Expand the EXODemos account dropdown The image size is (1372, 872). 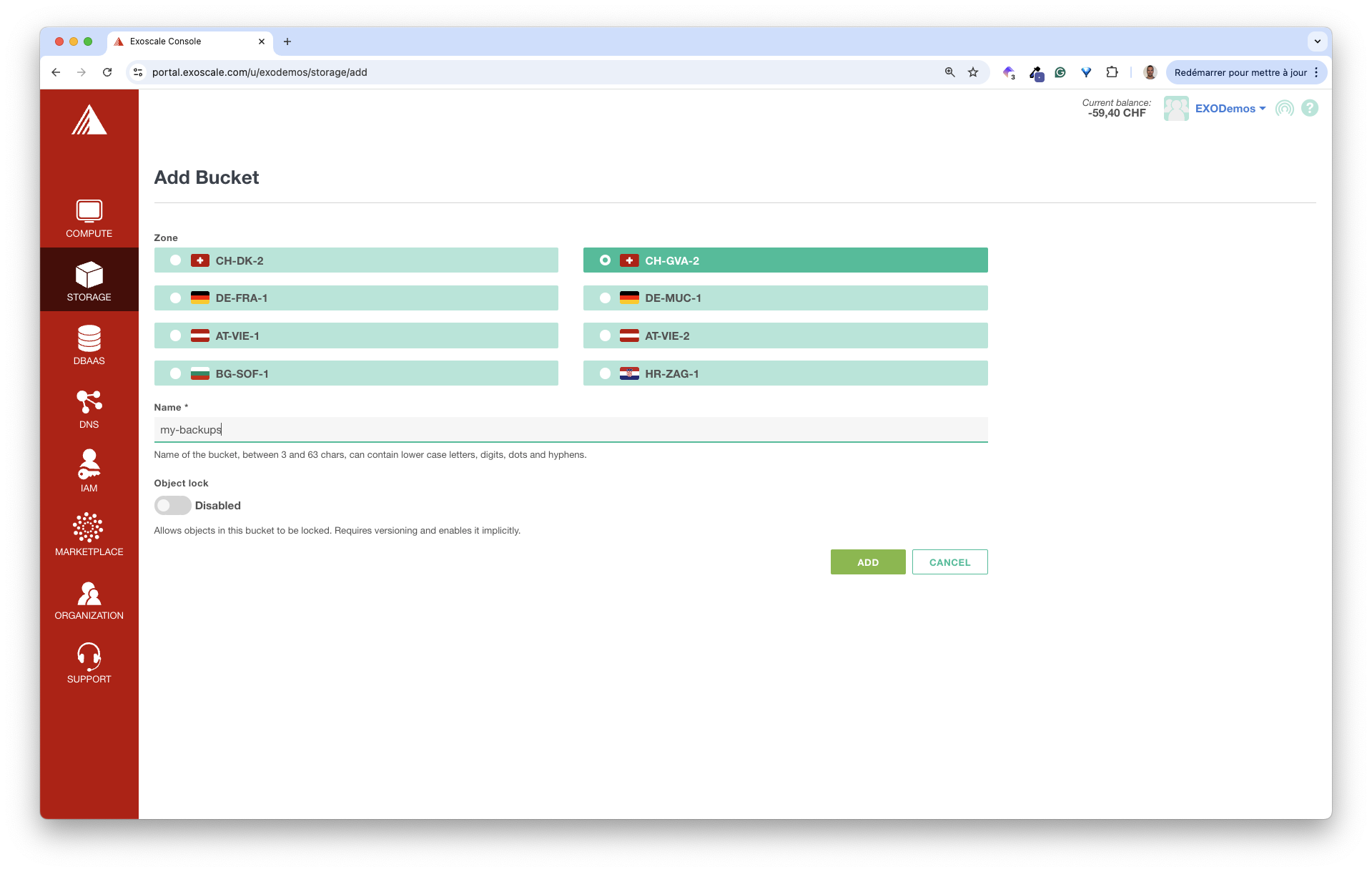pos(1229,109)
